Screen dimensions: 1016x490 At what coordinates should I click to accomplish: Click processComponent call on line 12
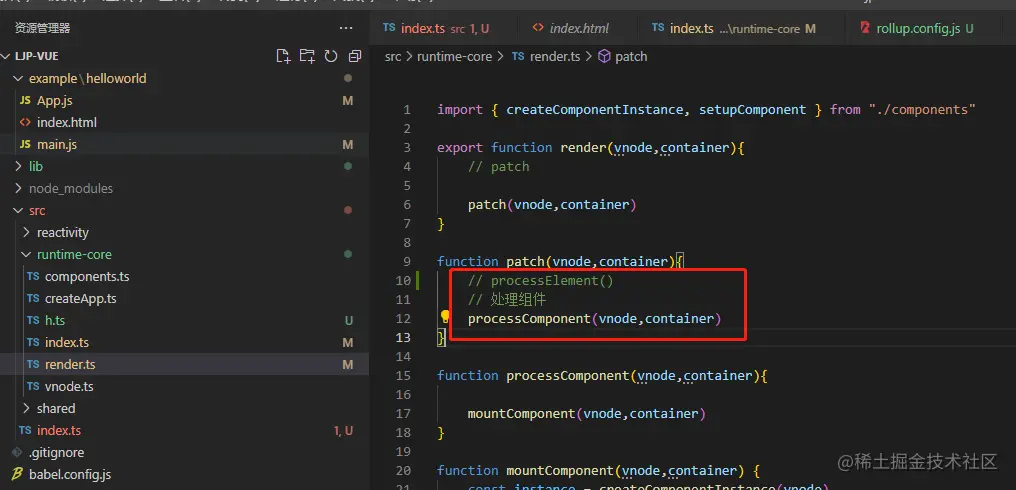pos(529,318)
